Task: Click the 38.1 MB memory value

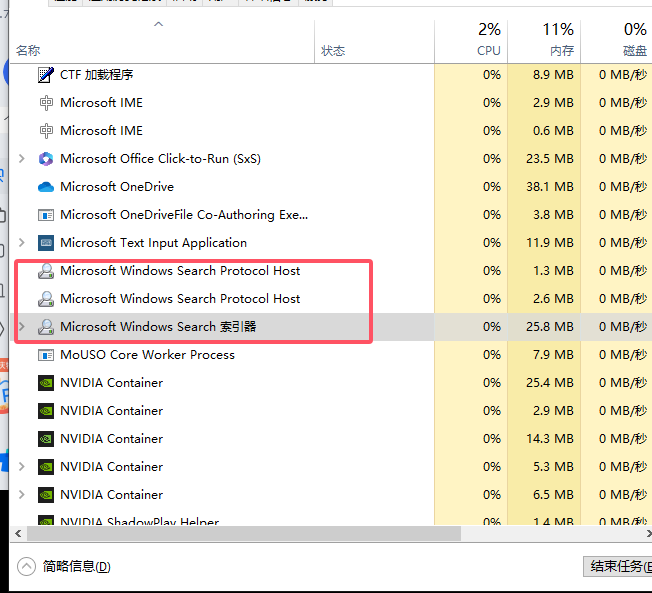Action: [x=550, y=187]
